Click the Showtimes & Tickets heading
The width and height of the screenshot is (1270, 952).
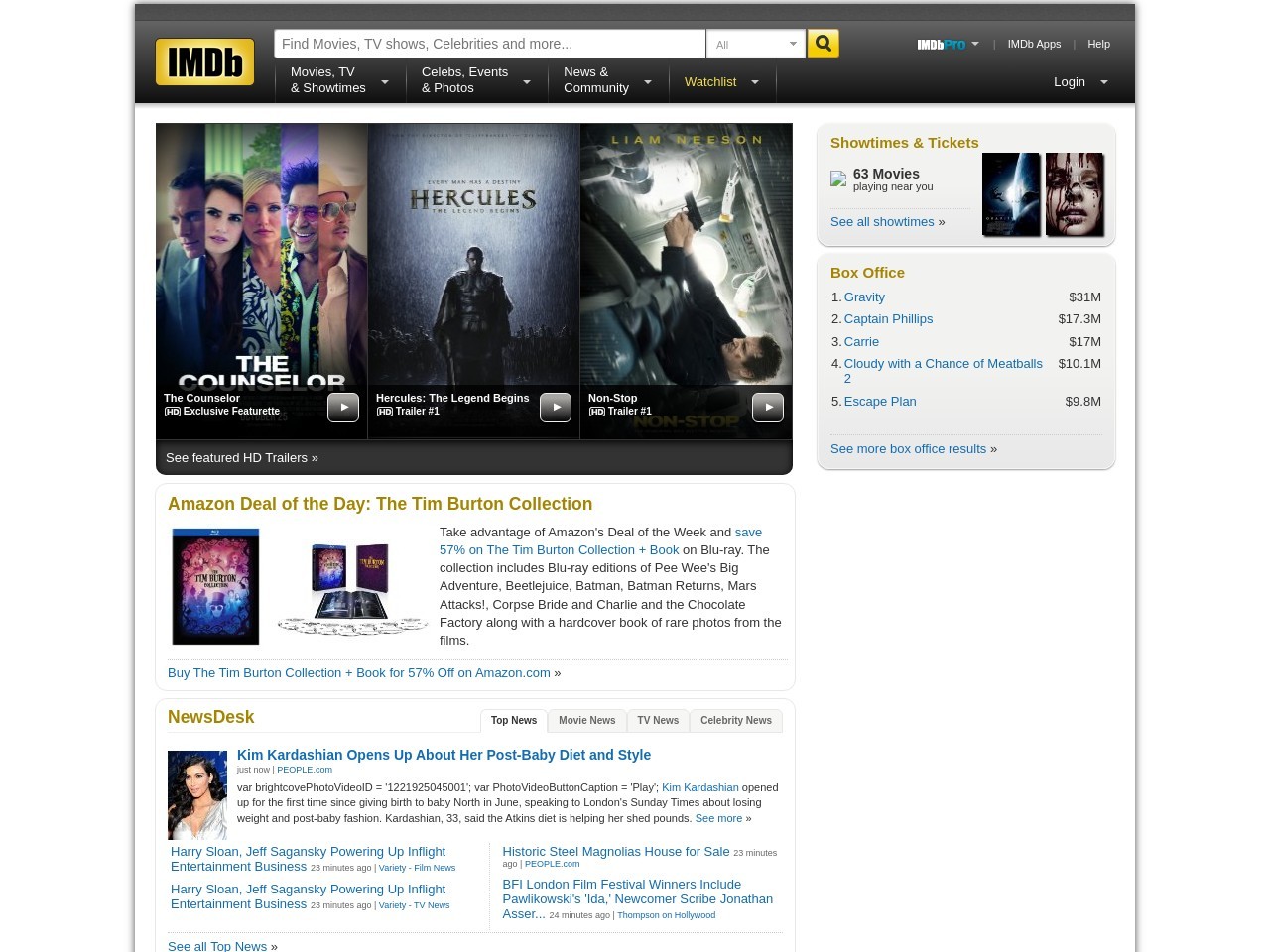pos(904,143)
